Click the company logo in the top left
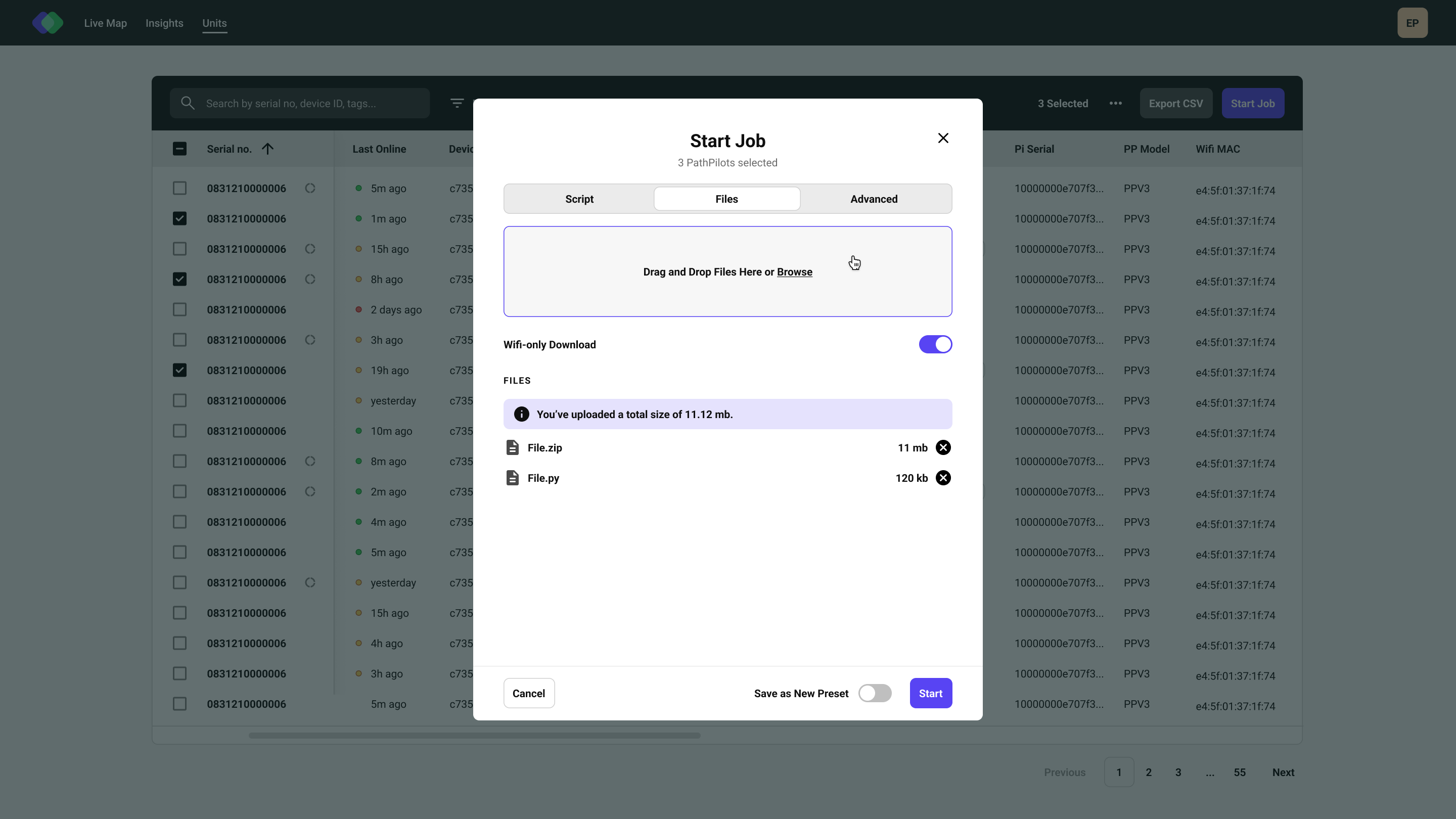This screenshot has width=1456, height=819. click(48, 23)
